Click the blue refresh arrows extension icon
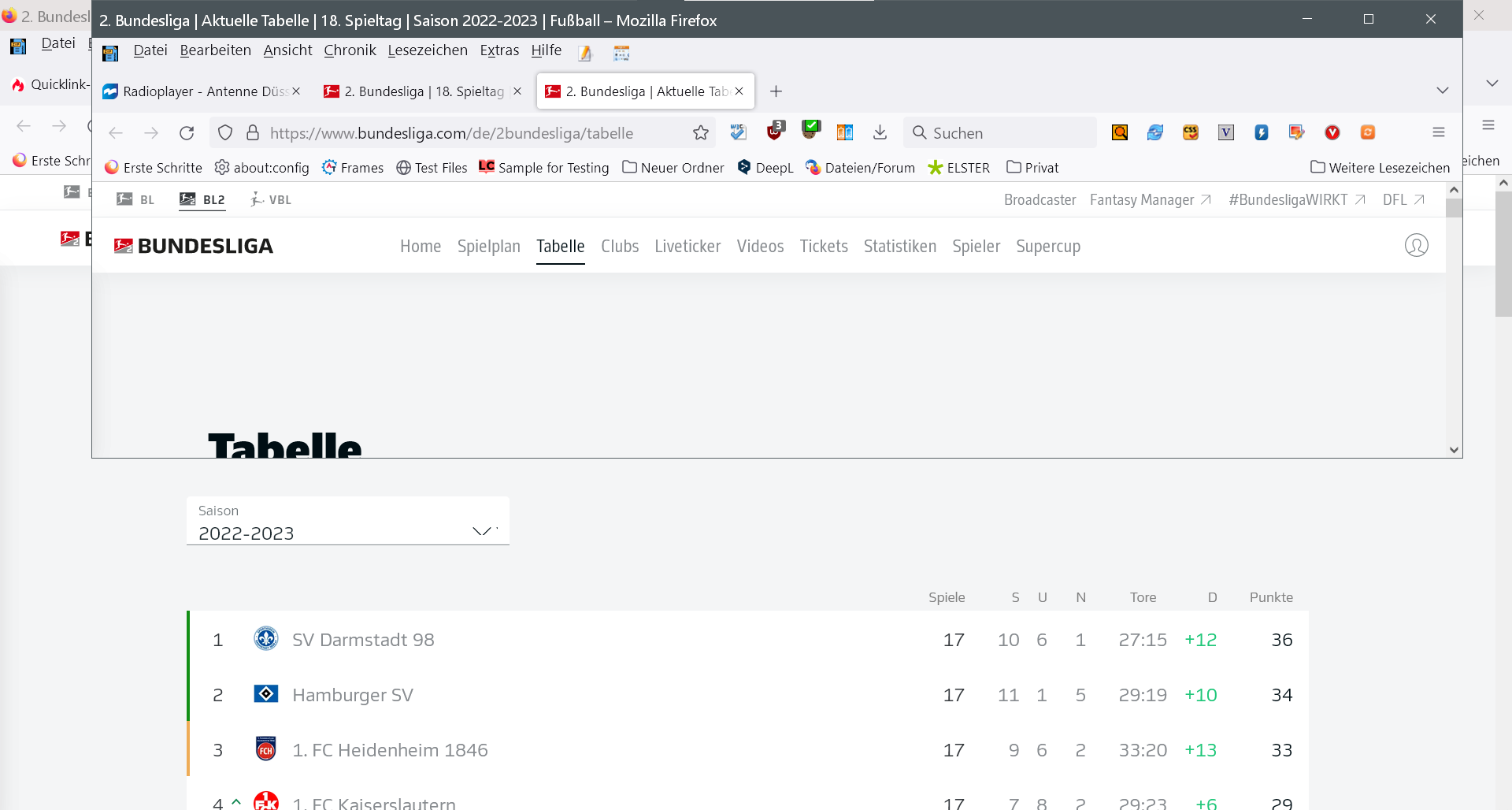Viewport: 1512px width, 810px height. 1155,132
